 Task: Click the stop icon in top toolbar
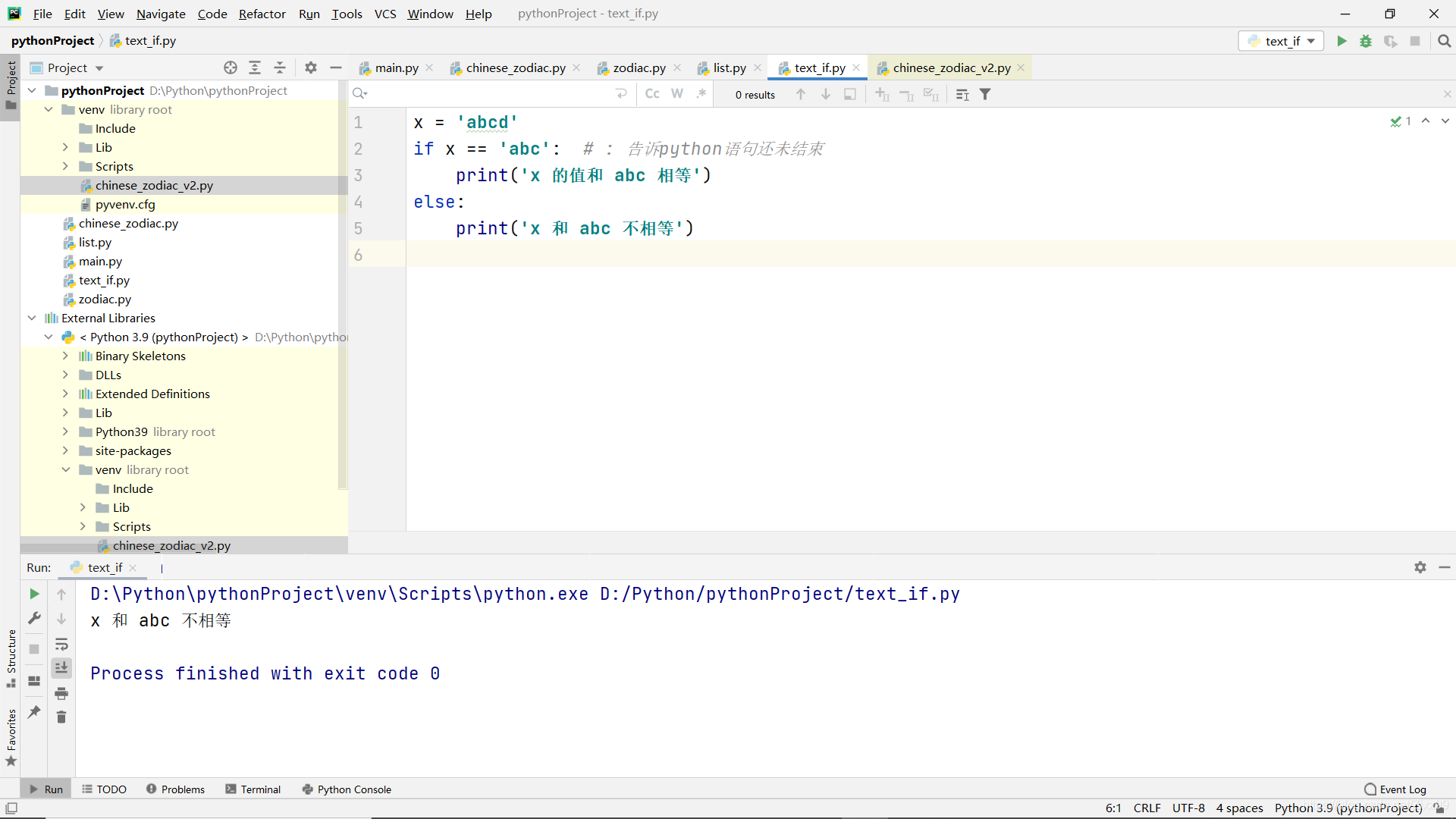pos(1415,41)
